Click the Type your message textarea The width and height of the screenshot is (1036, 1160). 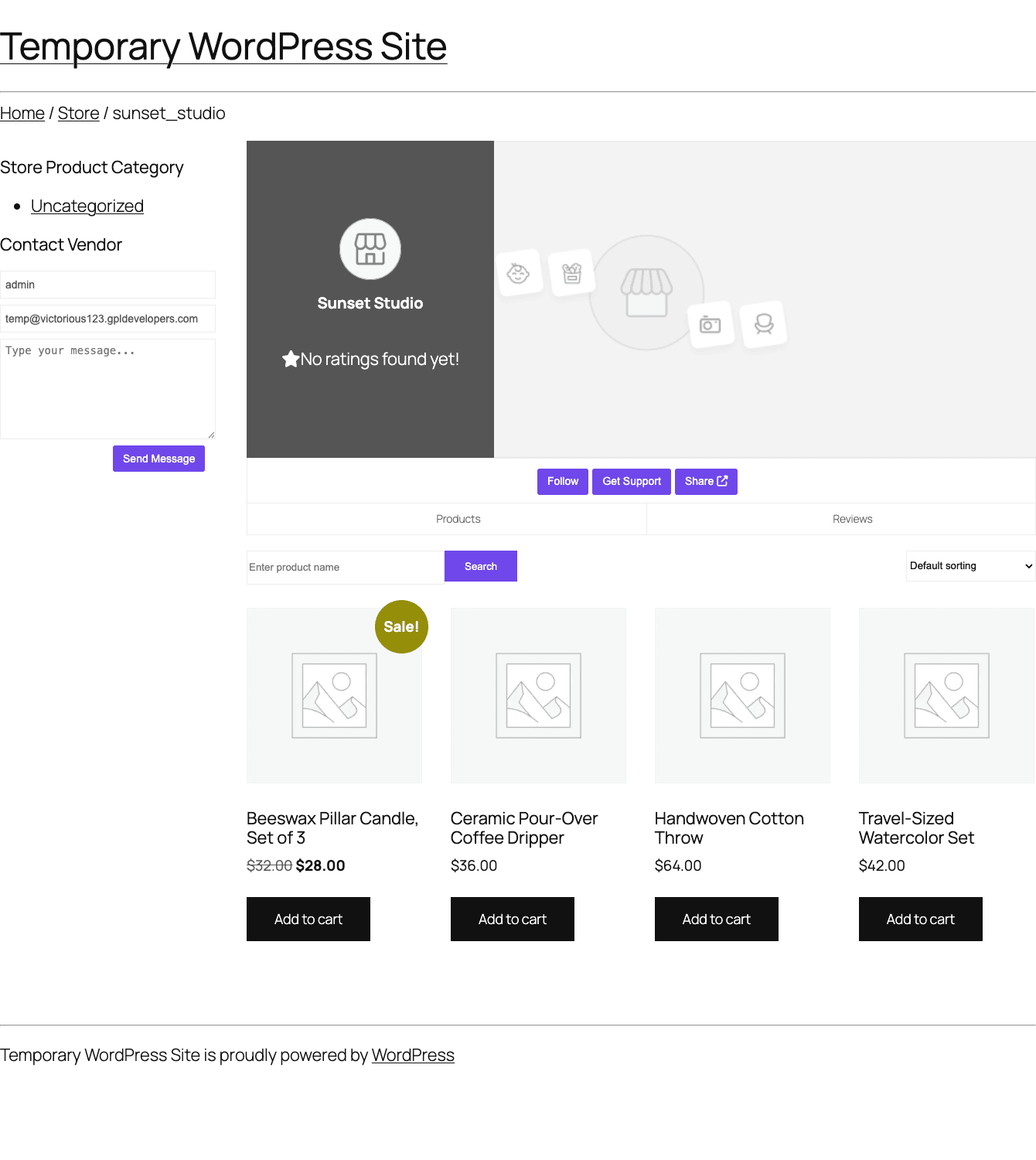click(x=107, y=389)
